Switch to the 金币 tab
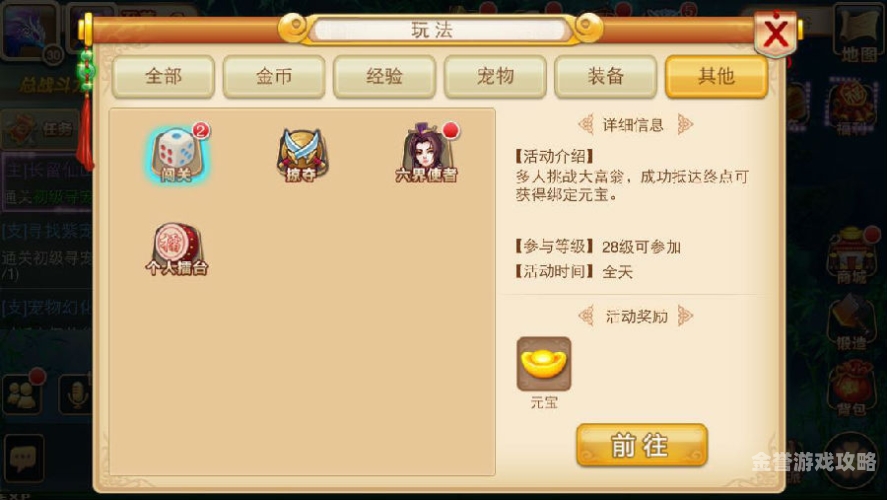The width and height of the screenshot is (887, 500). pos(274,76)
